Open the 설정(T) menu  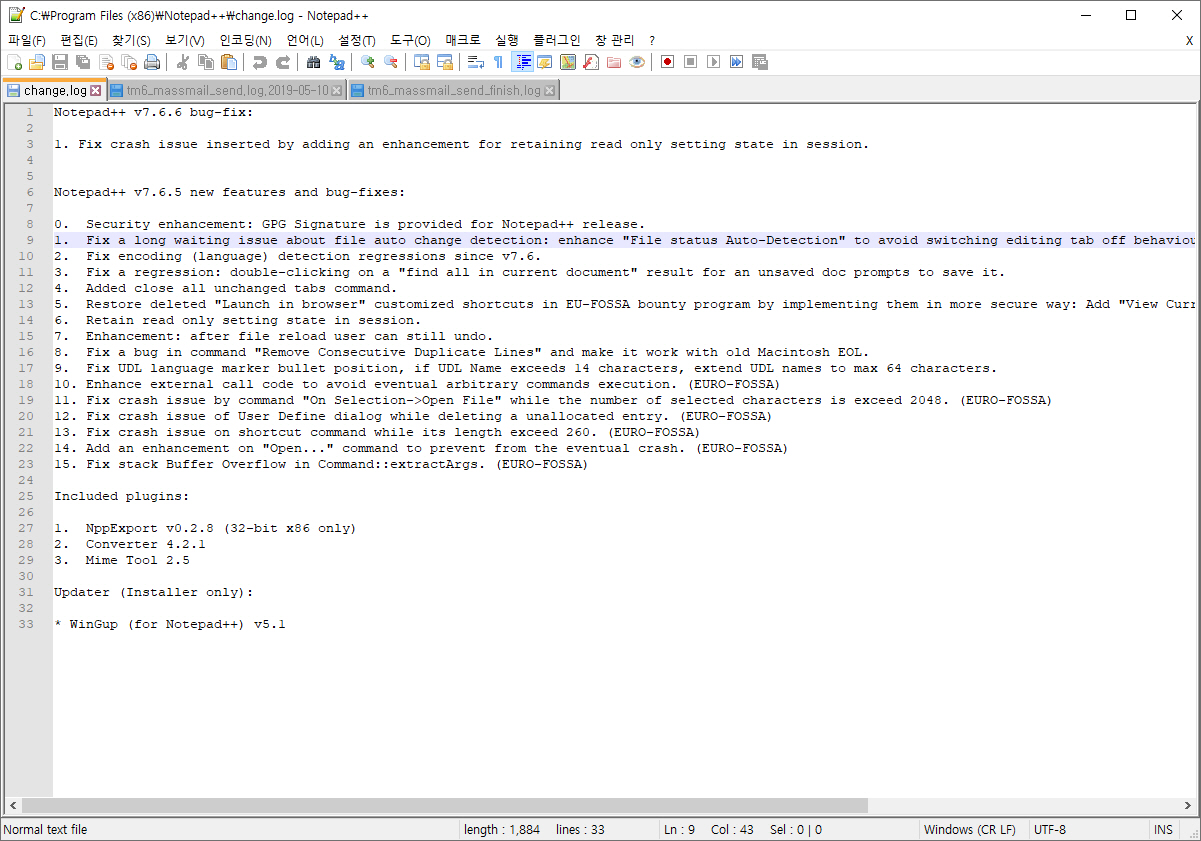pyautogui.click(x=357, y=40)
